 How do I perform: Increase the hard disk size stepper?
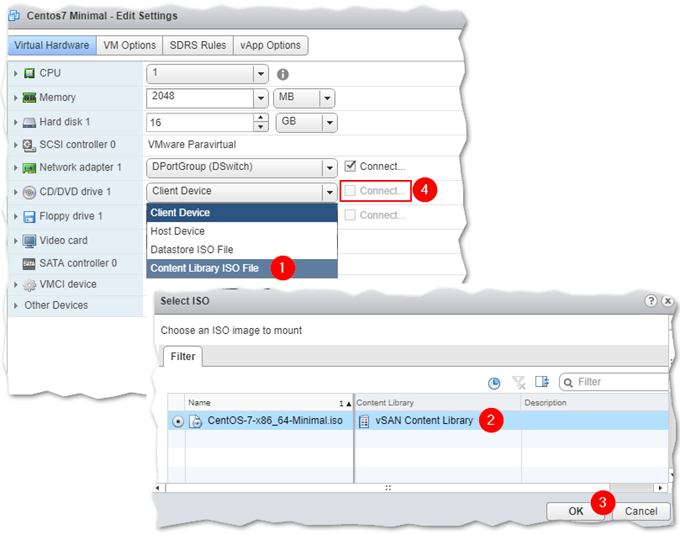pos(260,118)
